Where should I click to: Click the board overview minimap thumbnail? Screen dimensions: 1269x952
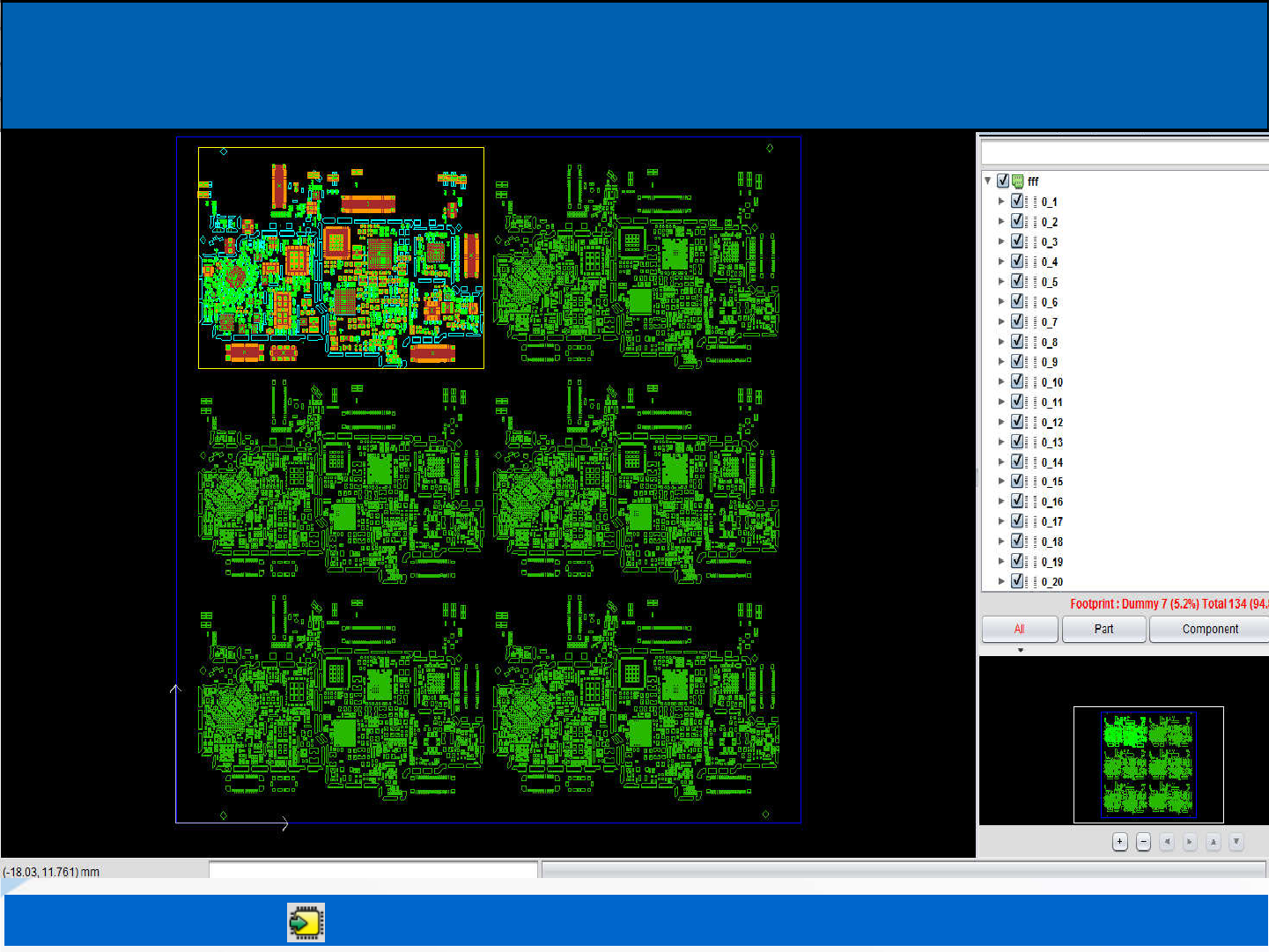1147,764
